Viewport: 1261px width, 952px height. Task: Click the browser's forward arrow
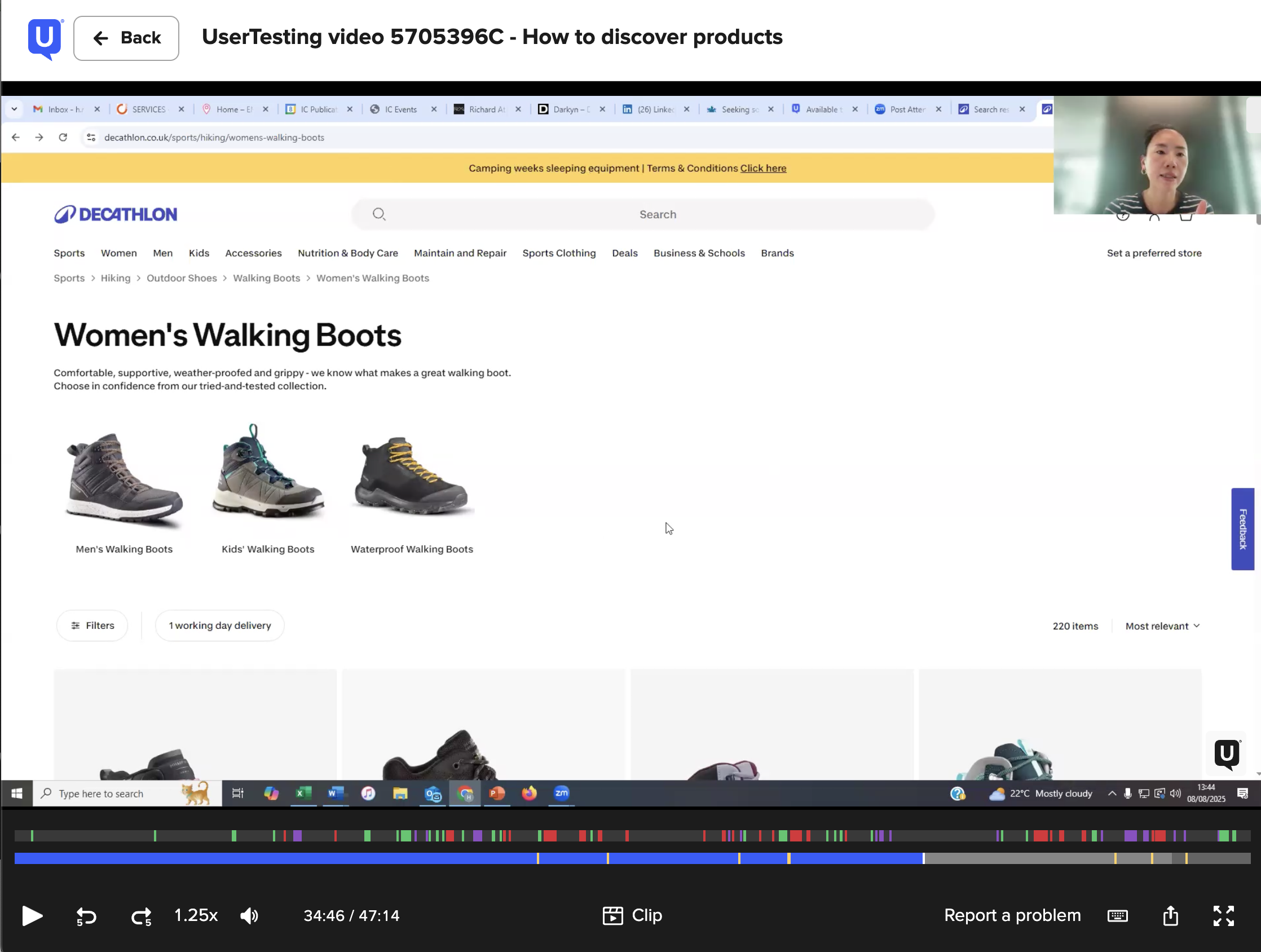pyautogui.click(x=39, y=138)
